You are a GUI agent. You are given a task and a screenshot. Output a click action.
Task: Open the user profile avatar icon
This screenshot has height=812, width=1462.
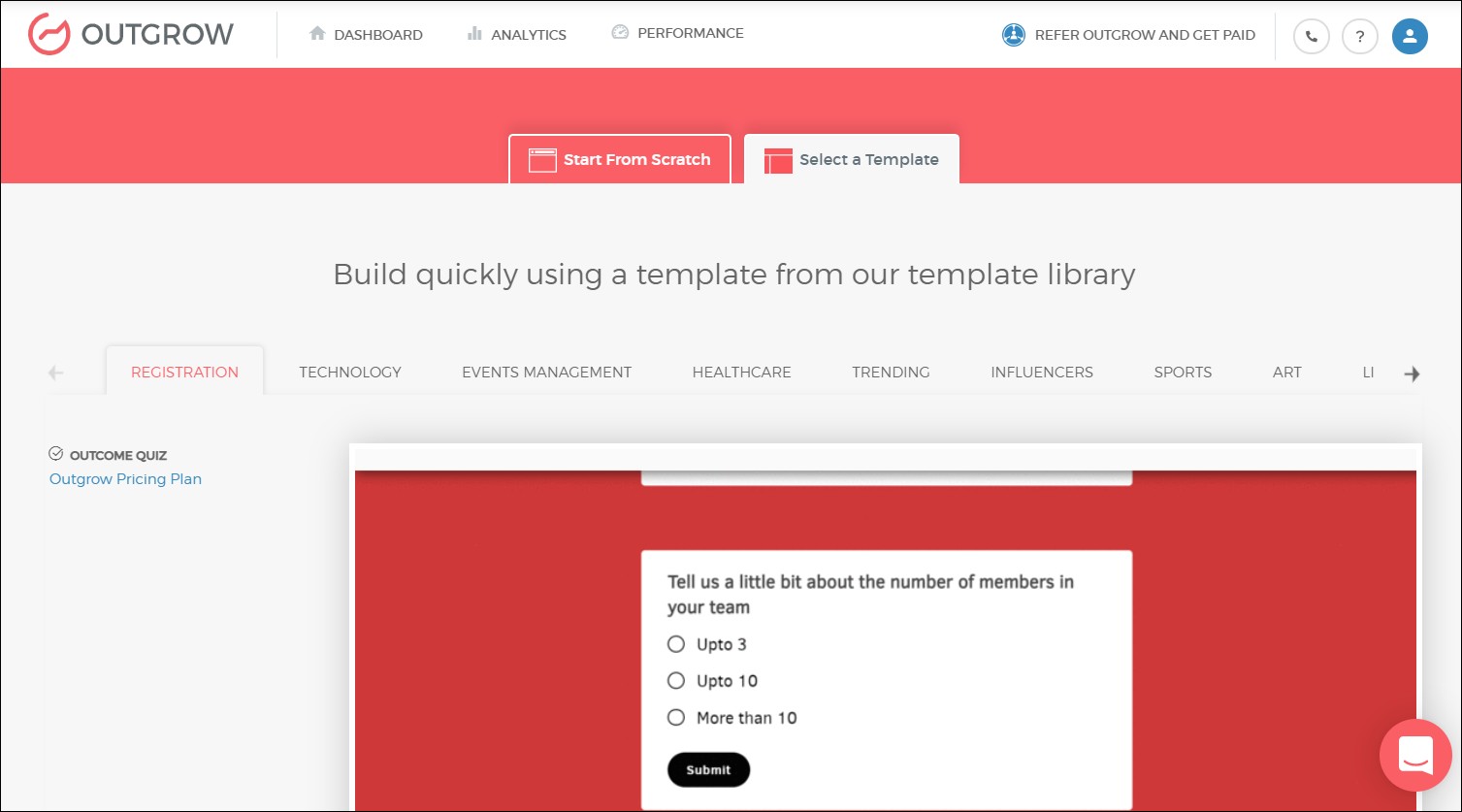pyautogui.click(x=1409, y=37)
